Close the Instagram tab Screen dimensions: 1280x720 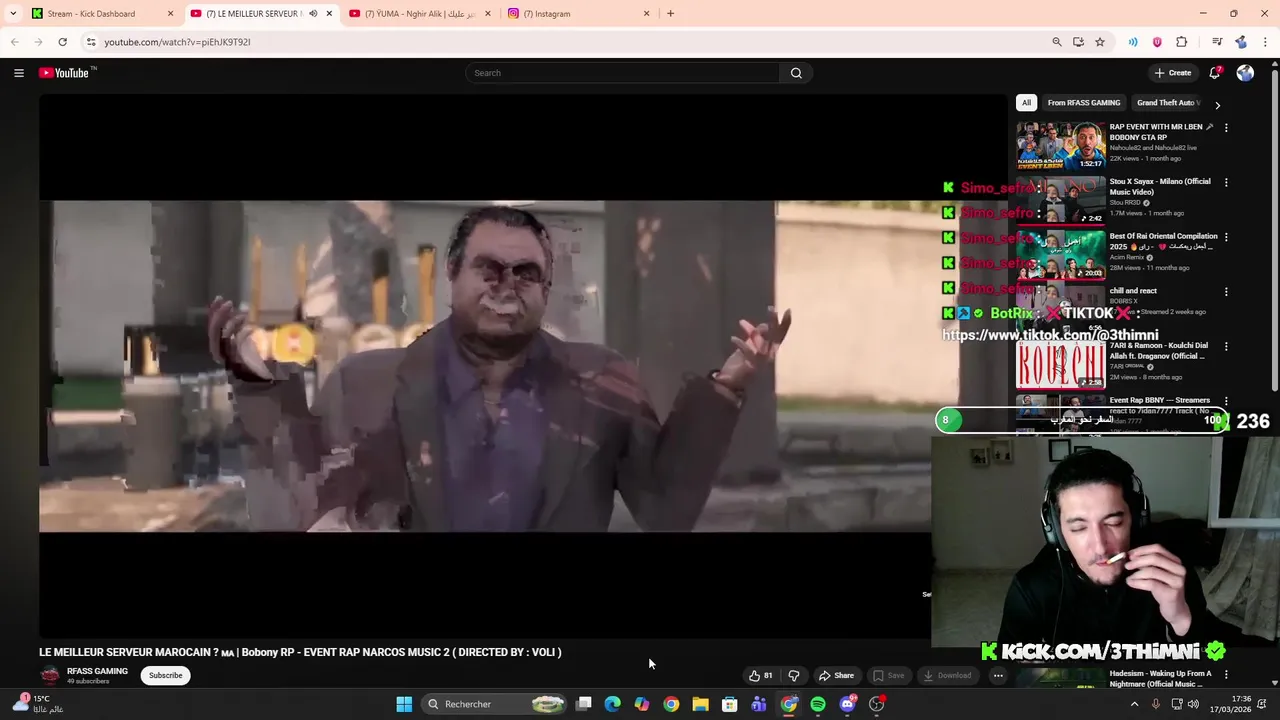(x=646, y=14)
